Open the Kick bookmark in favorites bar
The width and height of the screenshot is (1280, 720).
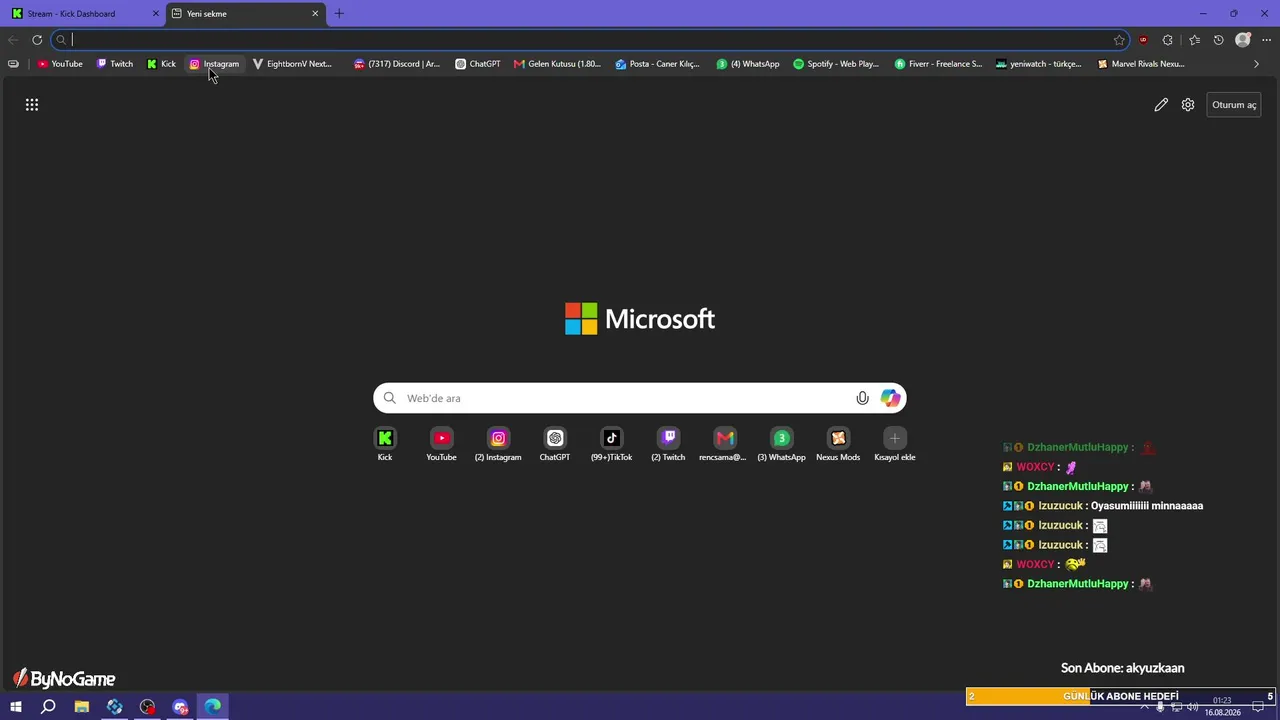161,64
